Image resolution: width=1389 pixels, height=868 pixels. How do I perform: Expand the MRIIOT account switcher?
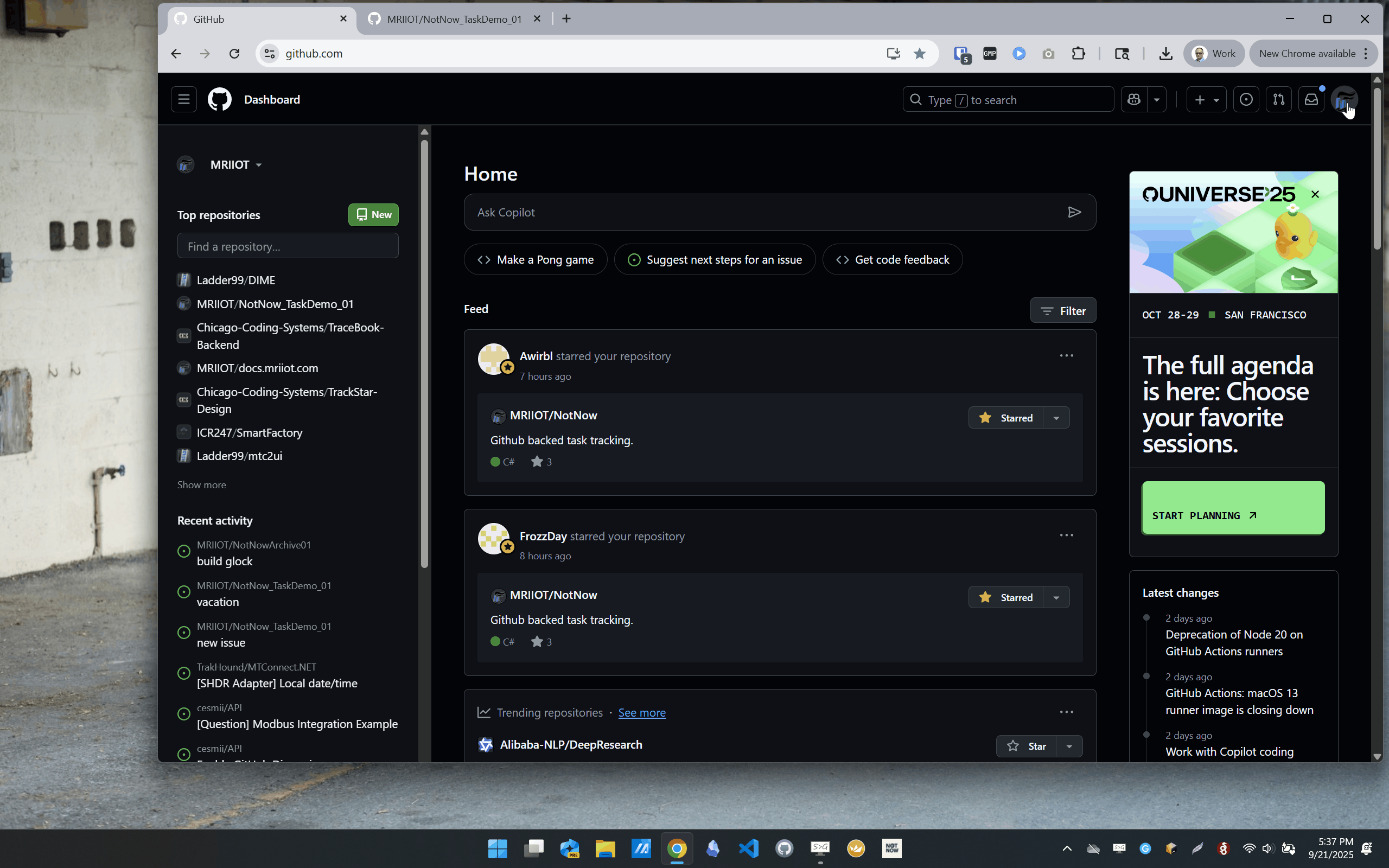pyautogui.click(x=236, y=165)
